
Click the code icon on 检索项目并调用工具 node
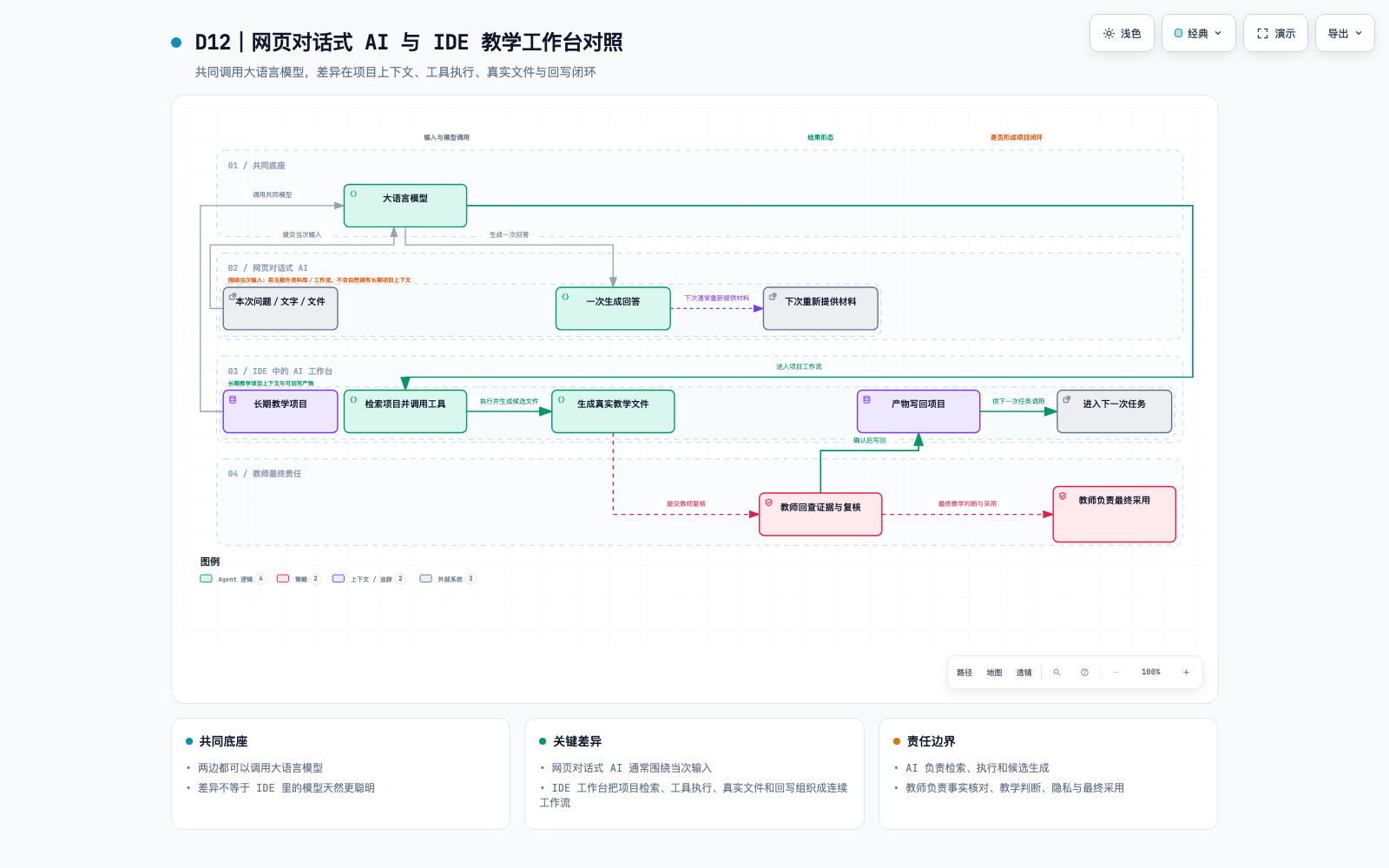tap(353, 400)
